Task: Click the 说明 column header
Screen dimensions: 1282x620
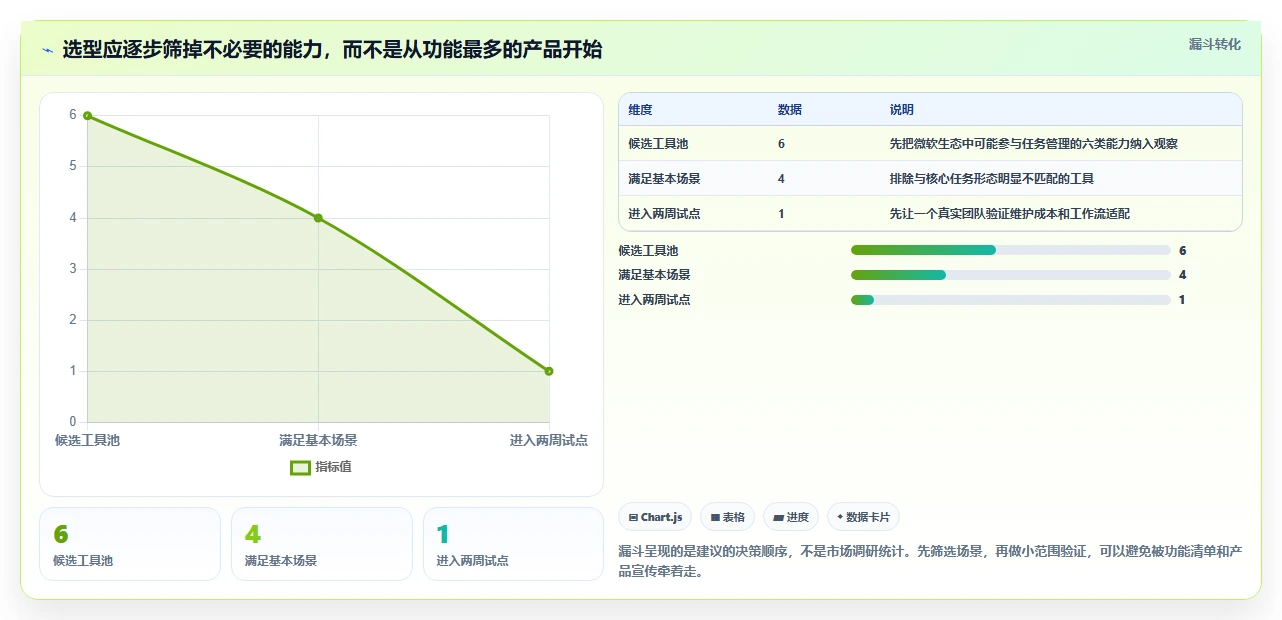Action: [901, 110]
